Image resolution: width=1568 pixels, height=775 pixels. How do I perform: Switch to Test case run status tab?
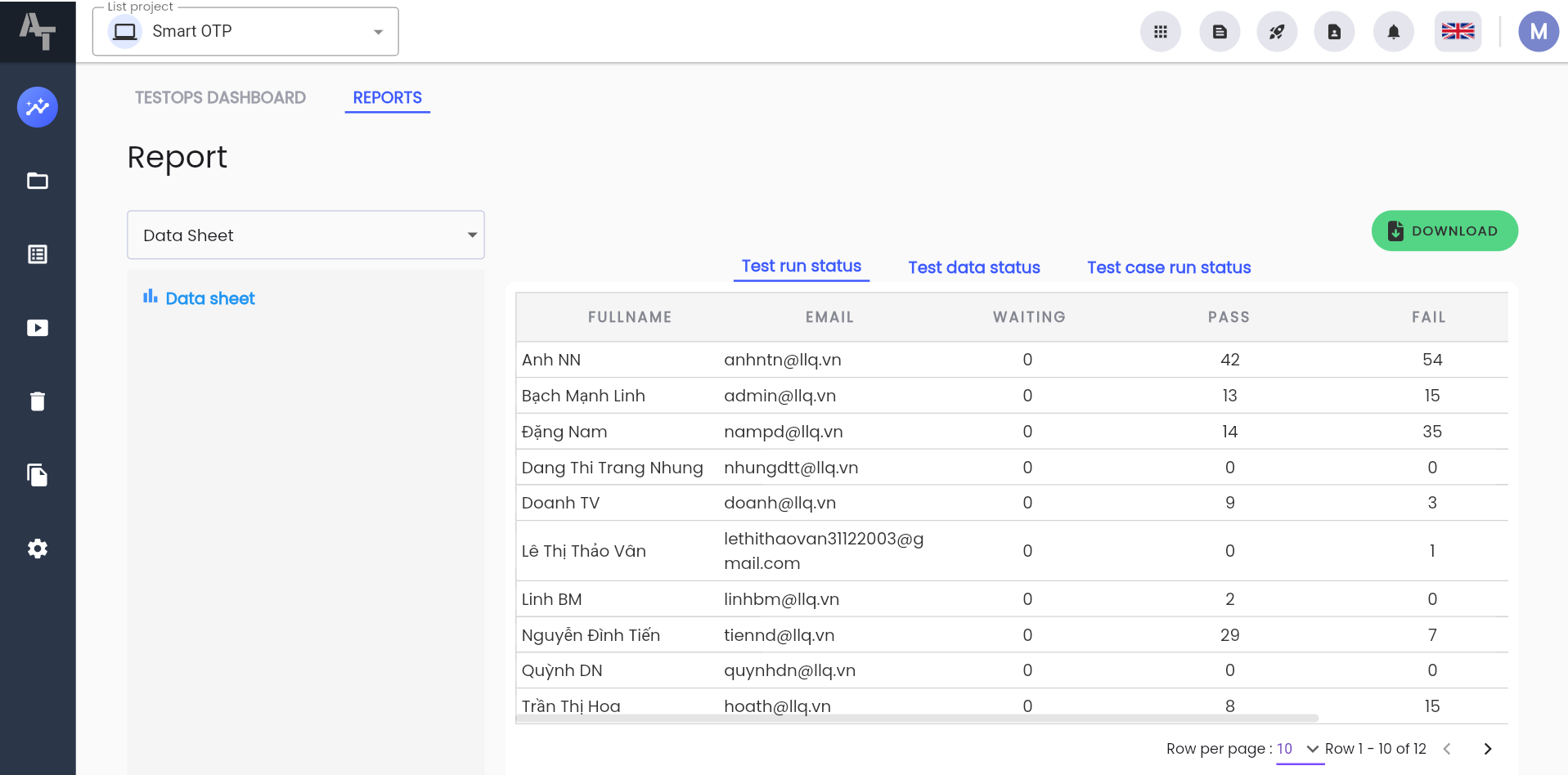point(1169,267)
